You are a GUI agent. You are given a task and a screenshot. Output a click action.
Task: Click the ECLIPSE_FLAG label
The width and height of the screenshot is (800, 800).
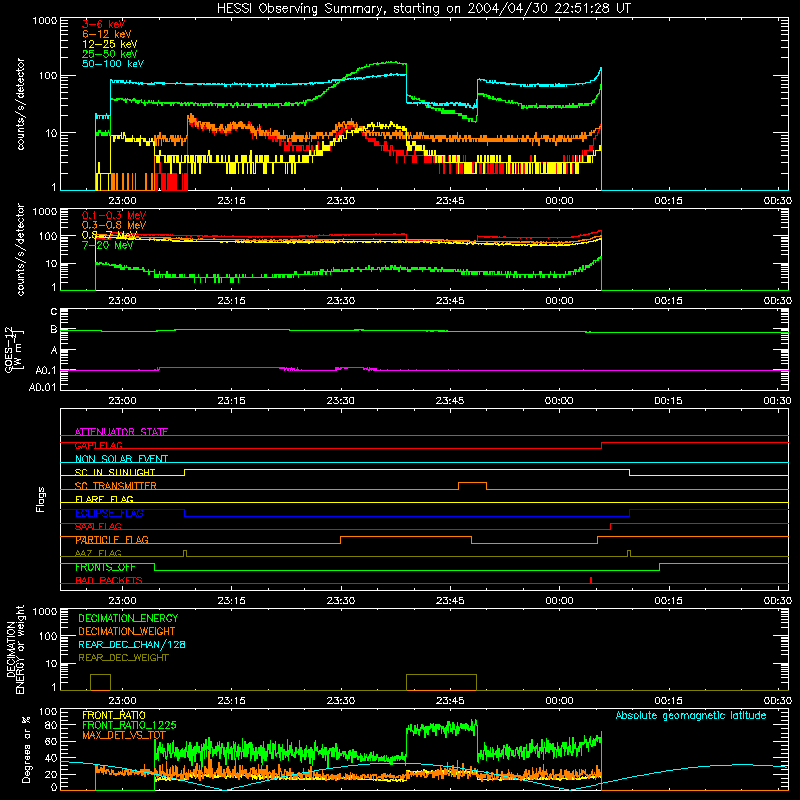point(109,513)
